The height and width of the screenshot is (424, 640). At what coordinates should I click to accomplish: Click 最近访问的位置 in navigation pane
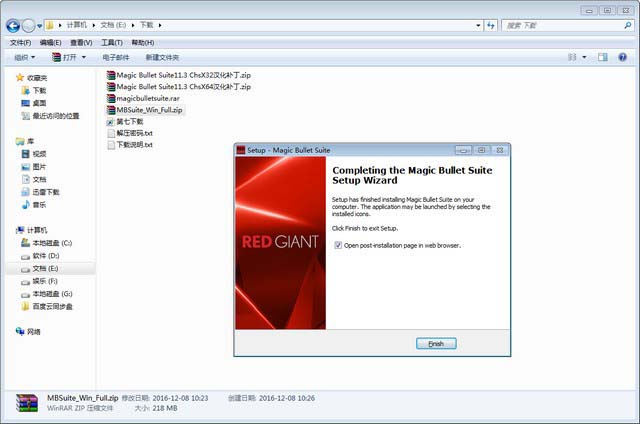click(x=50, y=116)
